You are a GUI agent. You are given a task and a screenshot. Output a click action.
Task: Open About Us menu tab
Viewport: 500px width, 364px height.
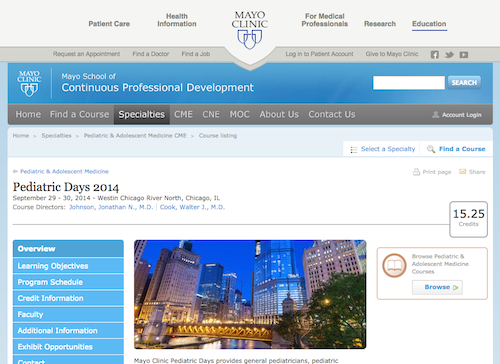[279, 114]
